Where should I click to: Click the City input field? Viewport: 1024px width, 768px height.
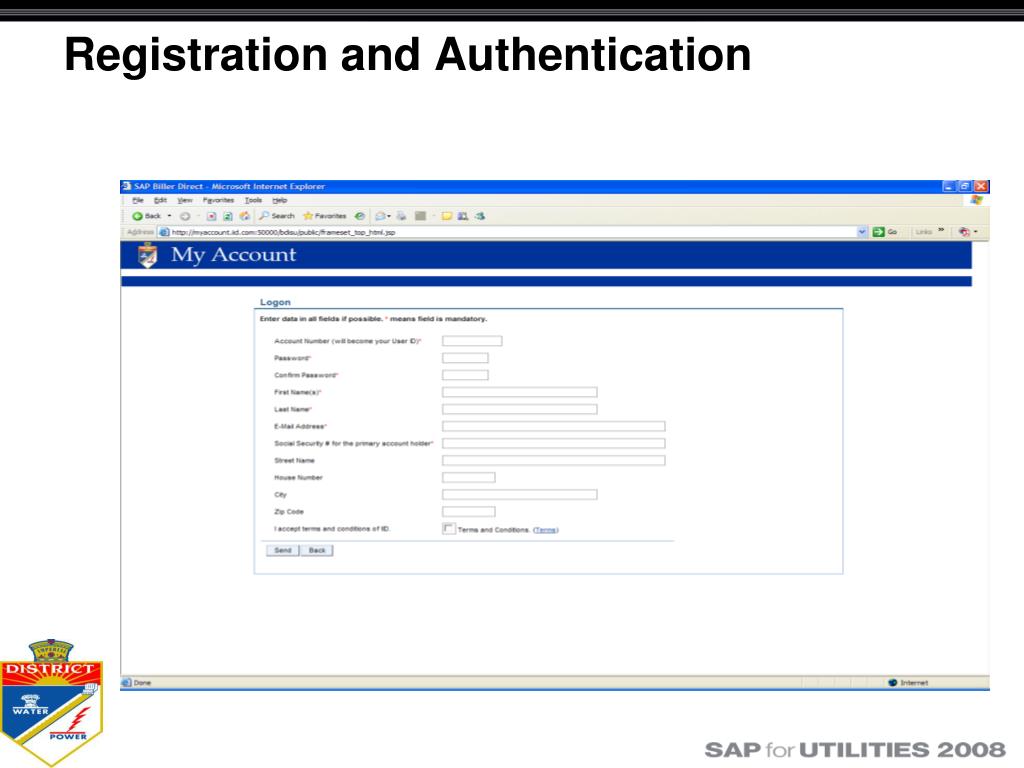pyautogui.click(x=520, y=494)
